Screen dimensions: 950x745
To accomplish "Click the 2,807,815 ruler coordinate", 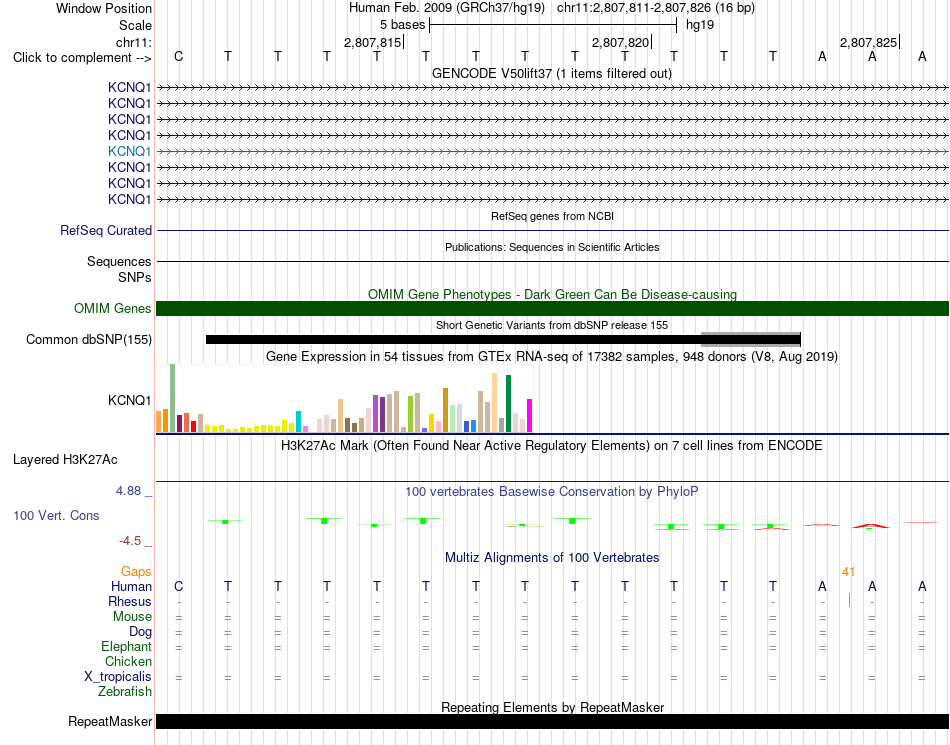I will tap(373, 42).
